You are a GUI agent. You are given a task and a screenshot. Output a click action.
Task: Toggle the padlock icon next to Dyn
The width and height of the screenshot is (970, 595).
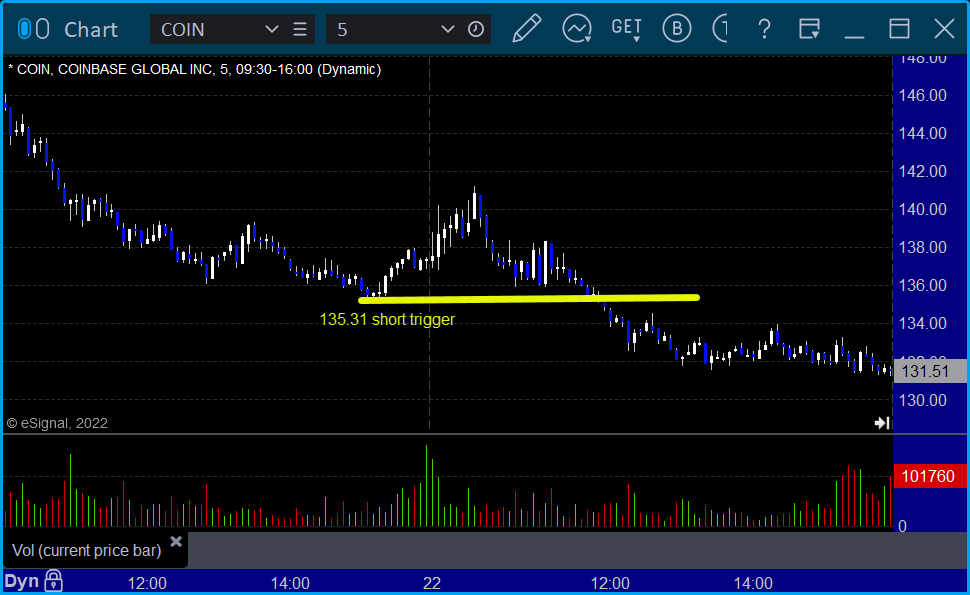[x=54, y=581]
